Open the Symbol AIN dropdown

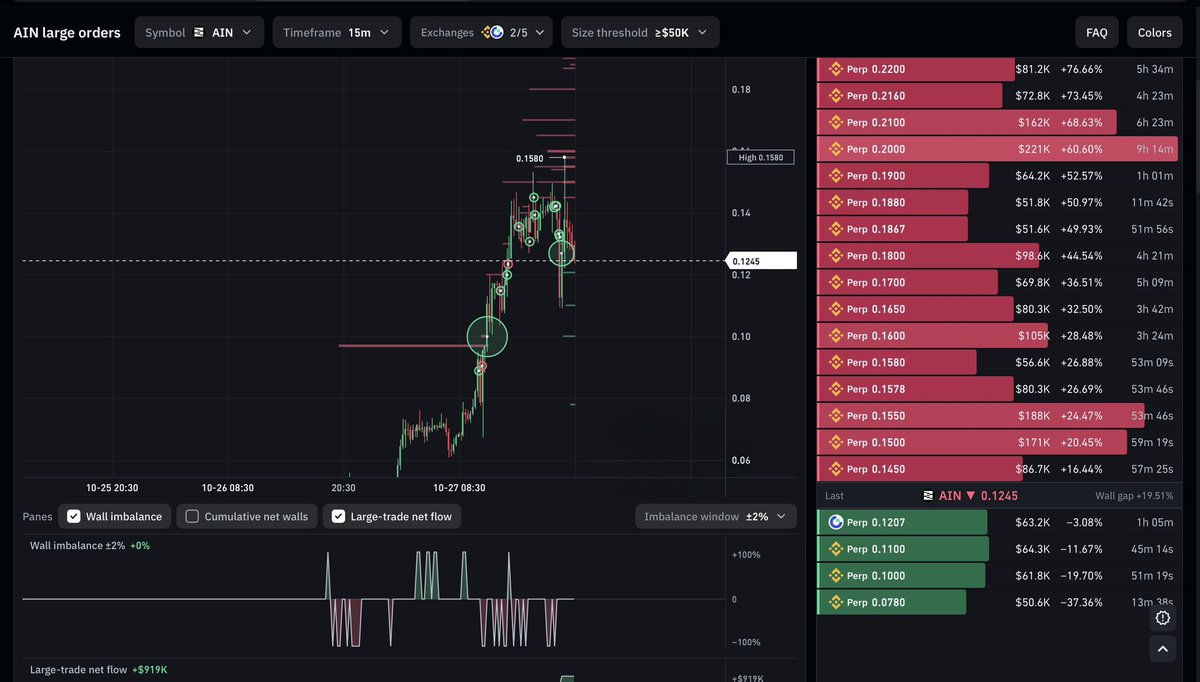coord(200,33)
